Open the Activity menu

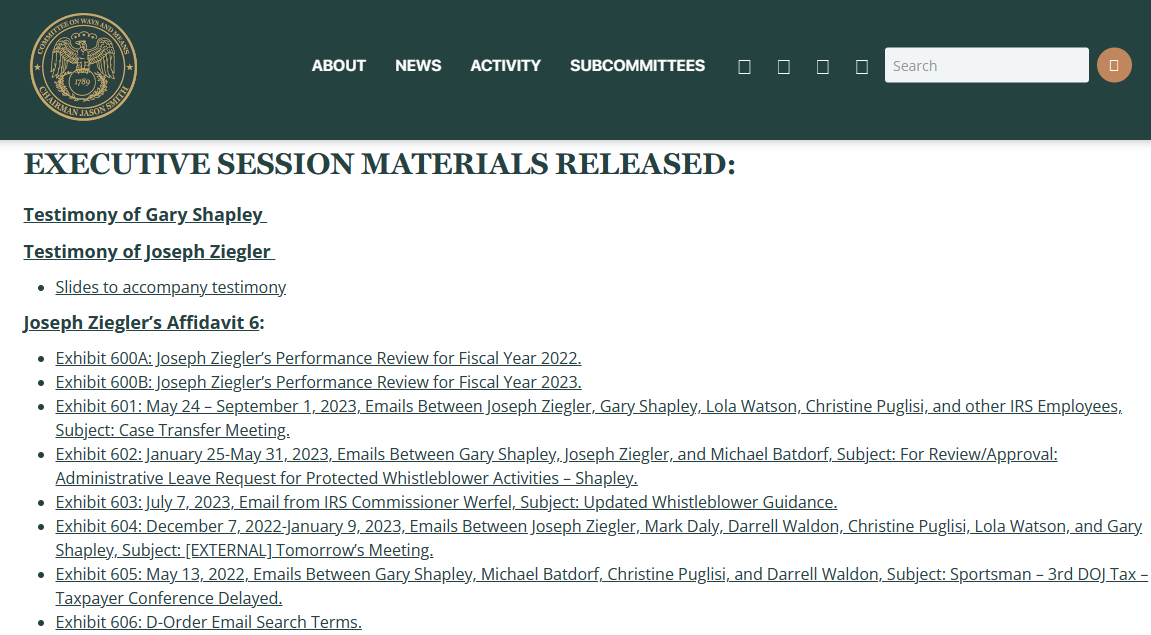click(x=506, y=65)
